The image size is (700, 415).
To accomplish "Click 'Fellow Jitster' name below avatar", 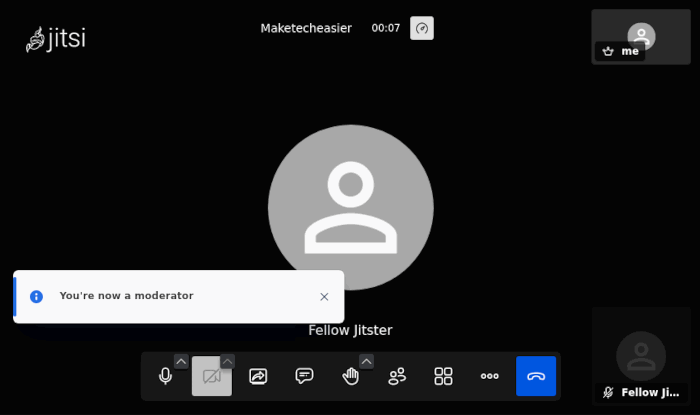I will [x=350, y=330].
